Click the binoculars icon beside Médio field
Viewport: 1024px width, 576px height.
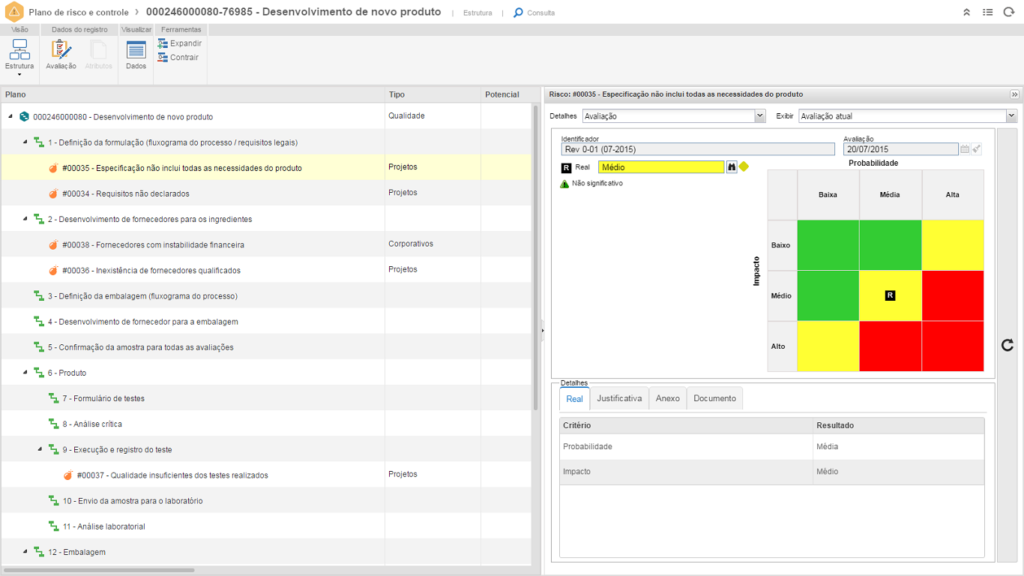[x=731, y=167]
